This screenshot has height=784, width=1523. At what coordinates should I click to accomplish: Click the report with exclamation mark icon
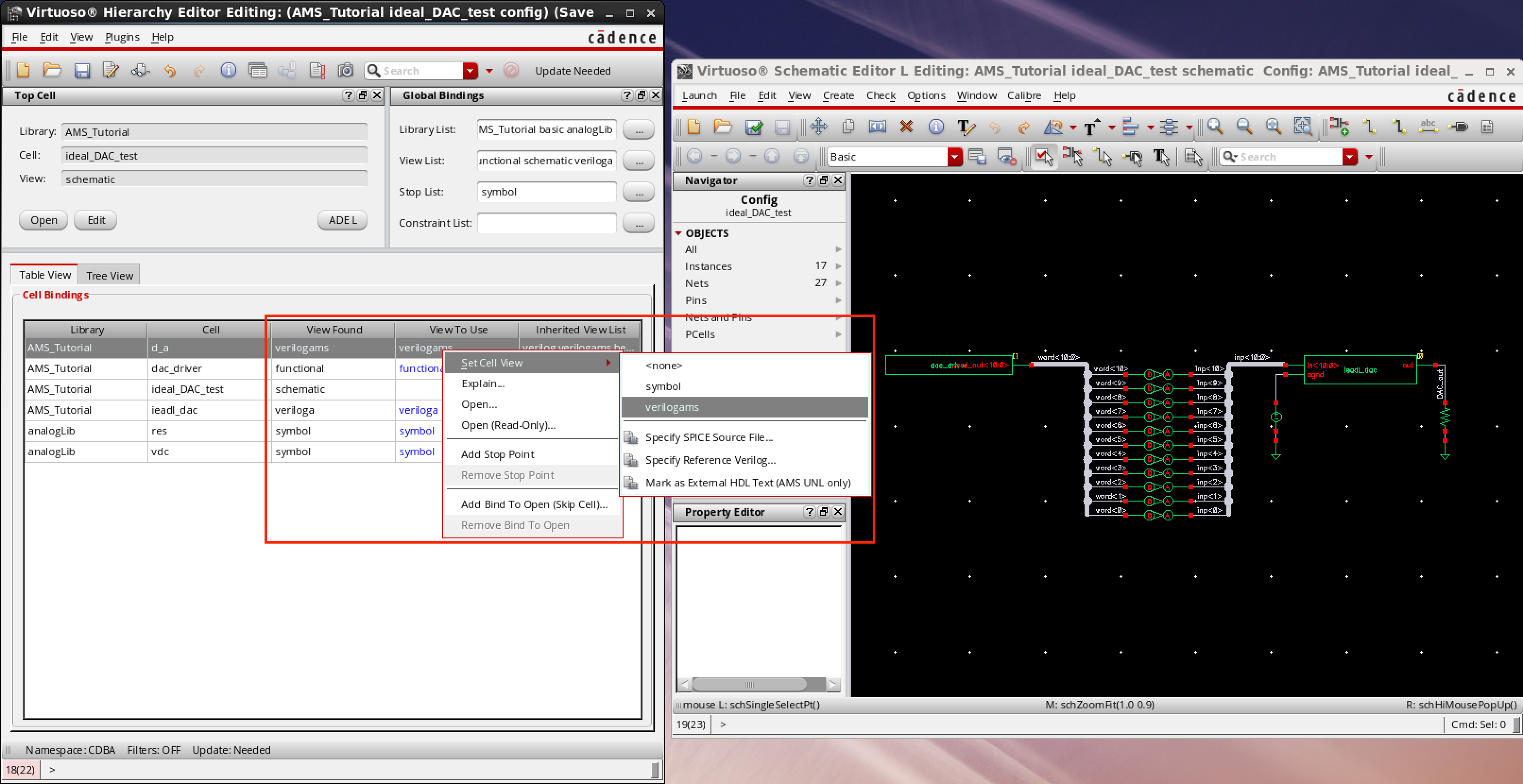click(x=317, y=71)
